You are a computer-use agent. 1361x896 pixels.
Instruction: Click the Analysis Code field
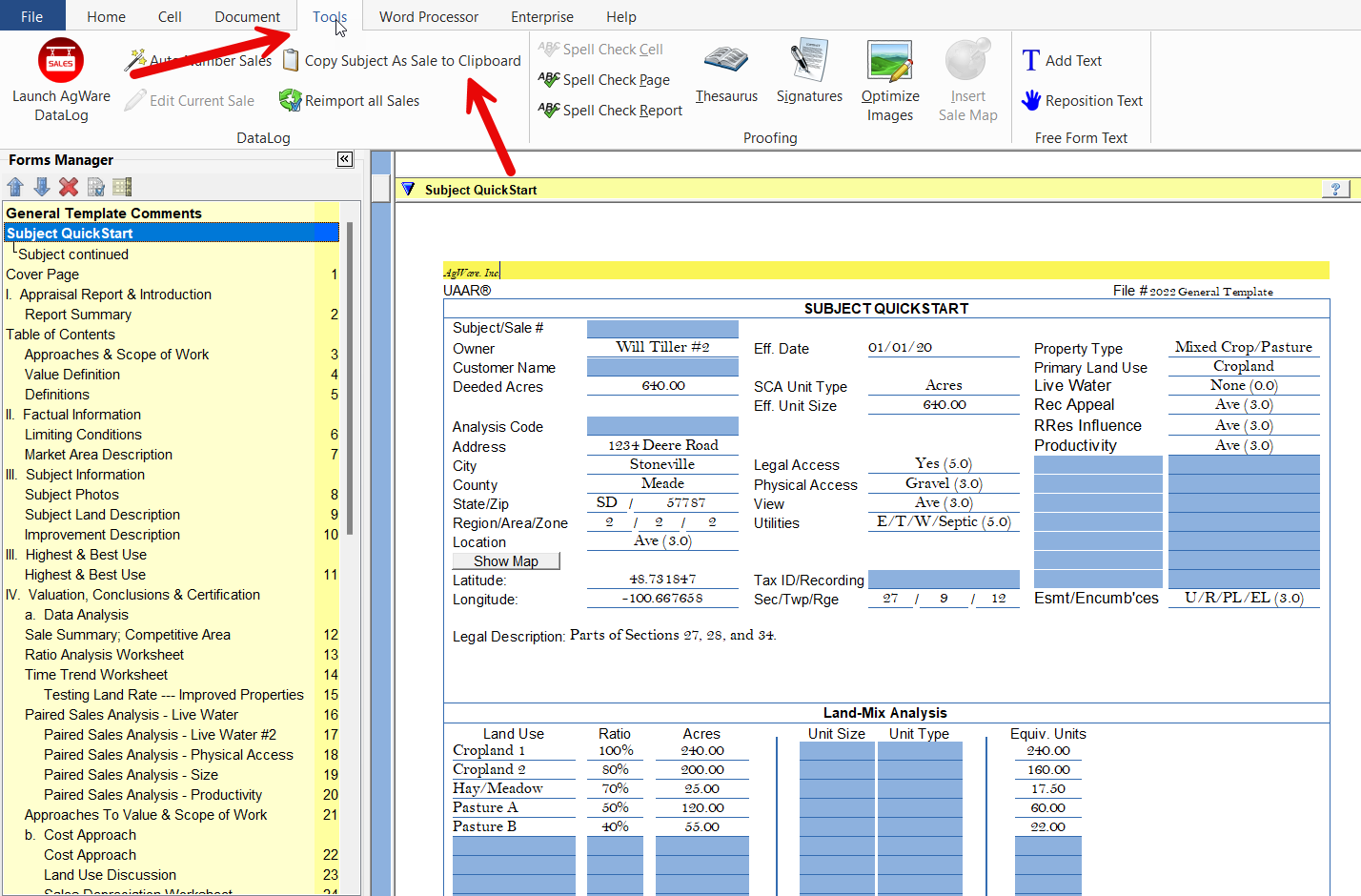(x=662, y=426)
